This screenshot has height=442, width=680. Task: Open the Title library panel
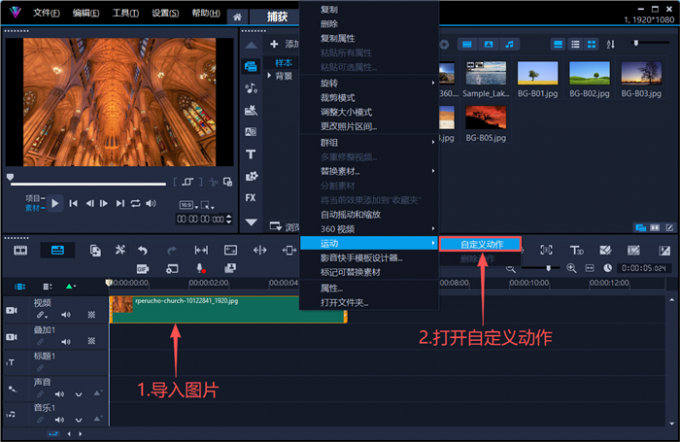pos(251,154)
